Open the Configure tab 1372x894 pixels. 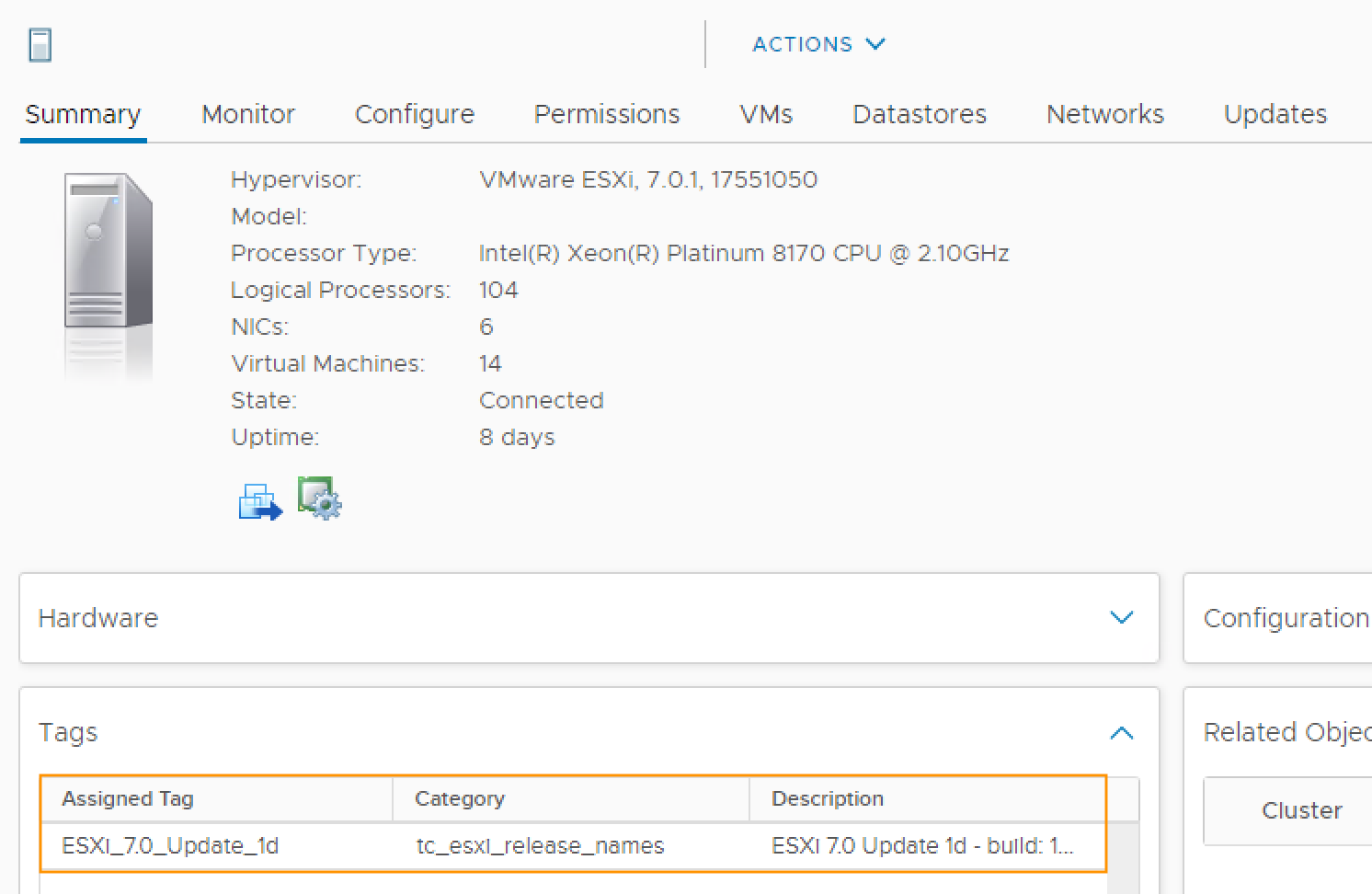pyautogui.click(x=414, y=114)
